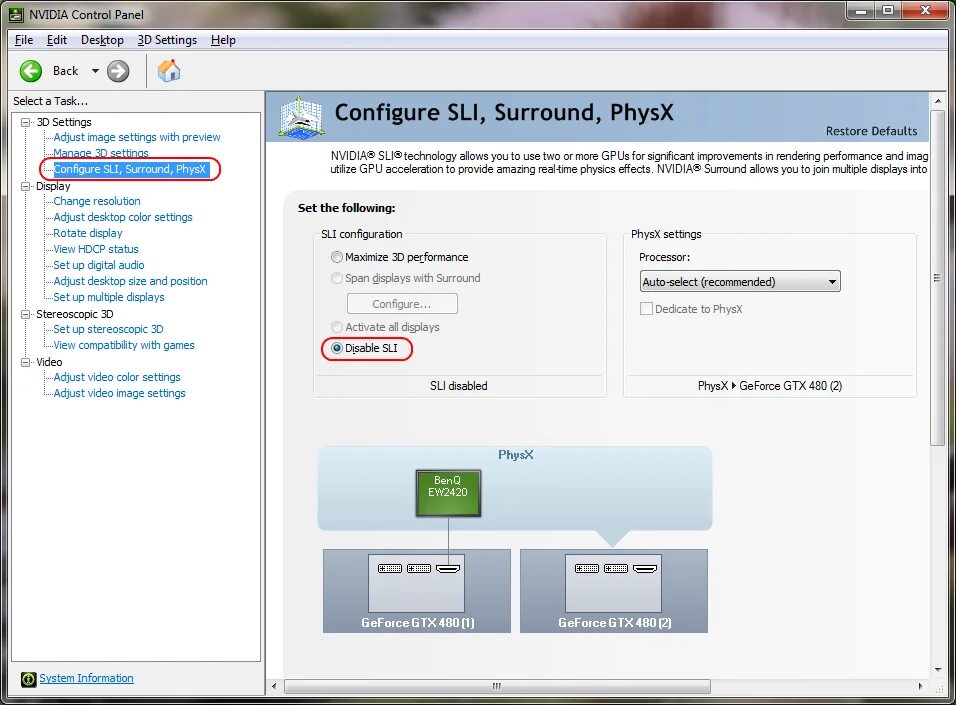Open View HDCP status task
Screen dimensions: 956x705
(96, 249)
